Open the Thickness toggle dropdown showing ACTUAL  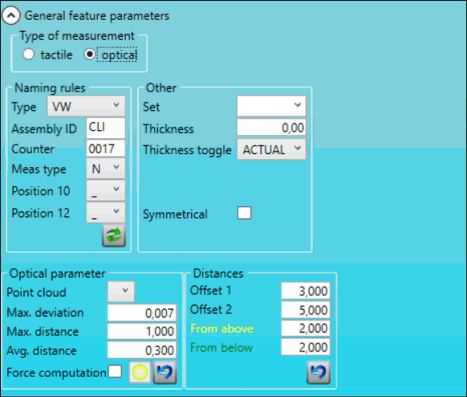271,149
